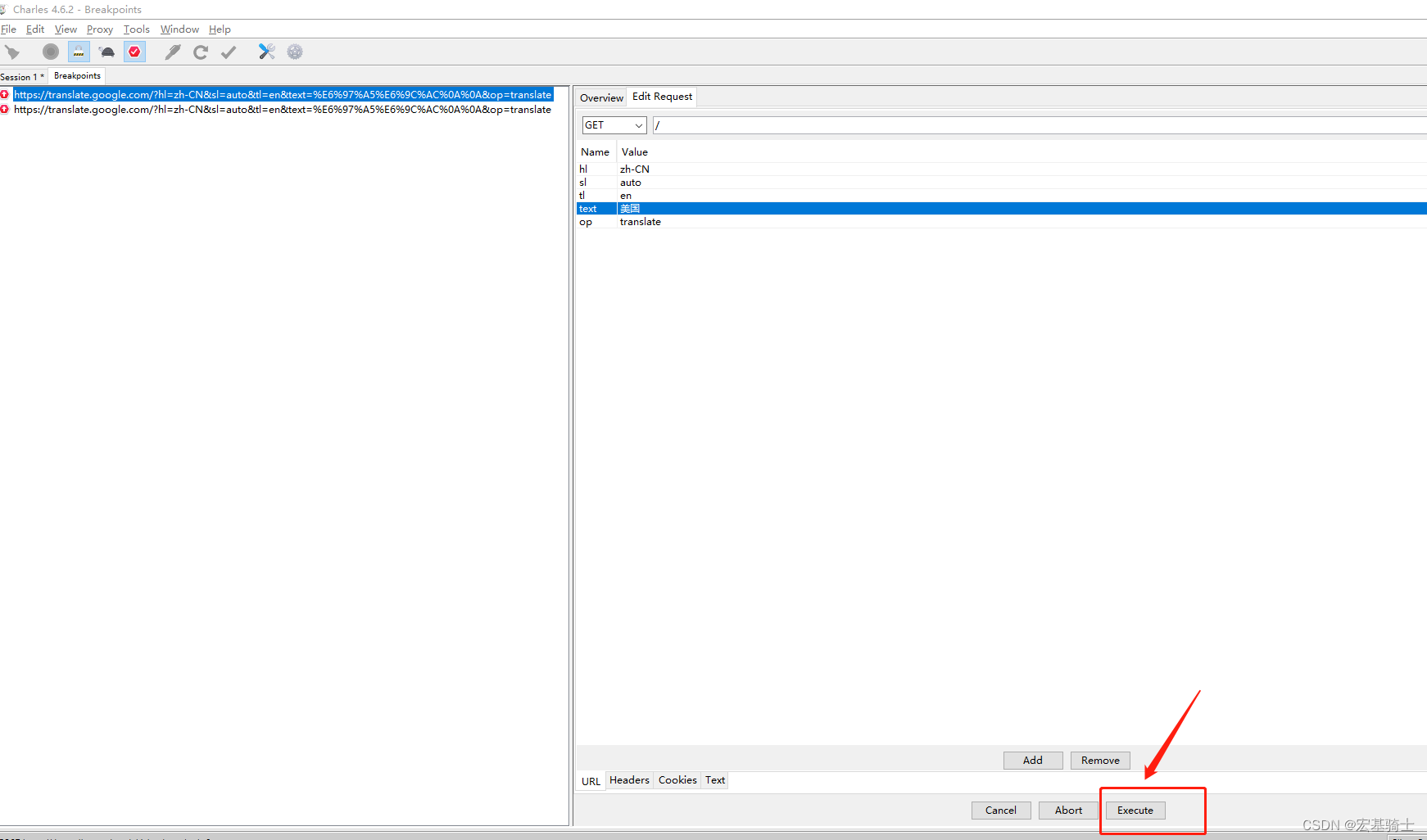Click the request path input field
This screenshot has width=1427, height=840.
pos(1040,125)
